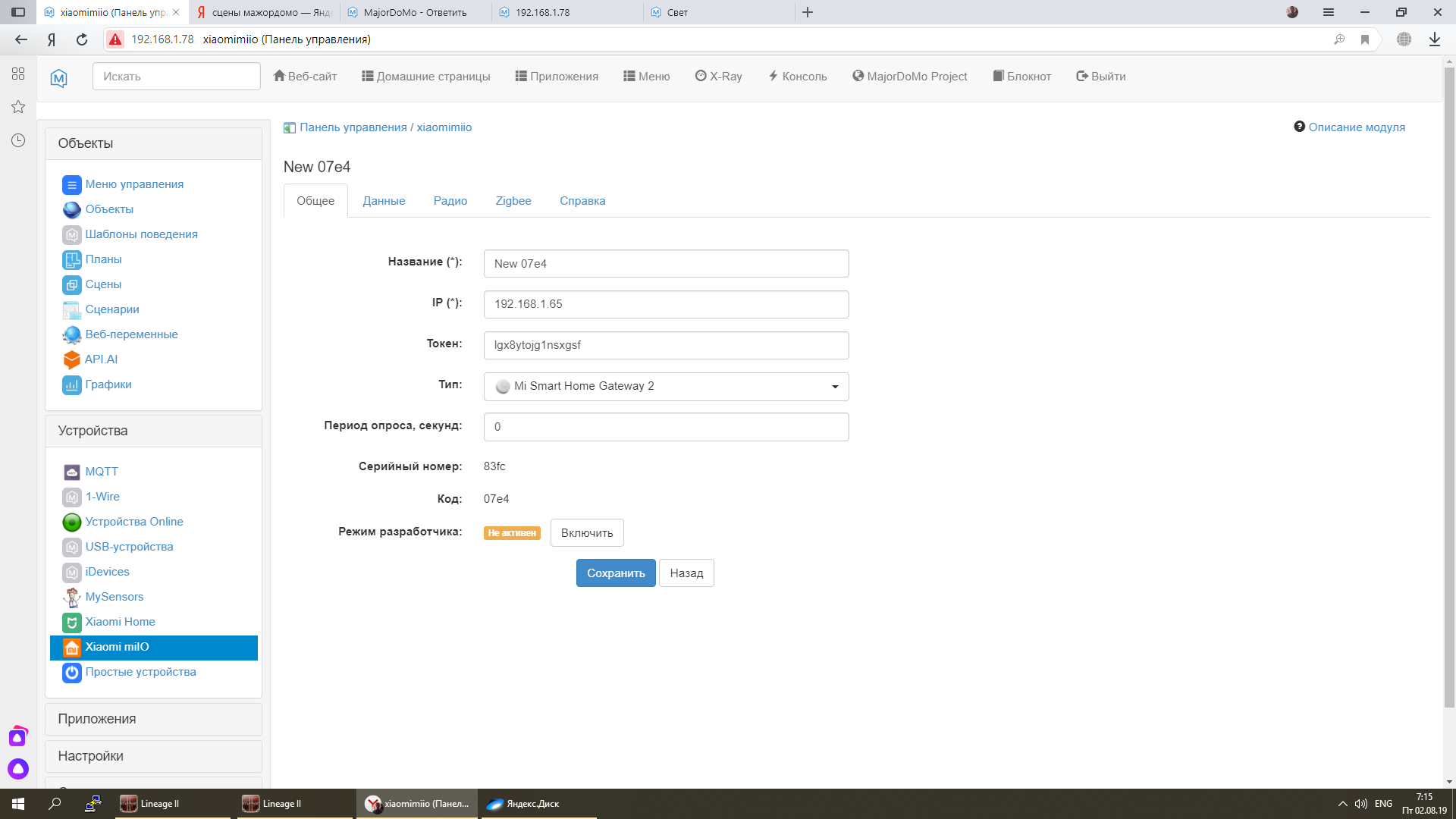Viewport: 1456px width, 819px height.
Task: Click the Простые устройства power icon
Action: pyautogui.click(x=72, y=673)
